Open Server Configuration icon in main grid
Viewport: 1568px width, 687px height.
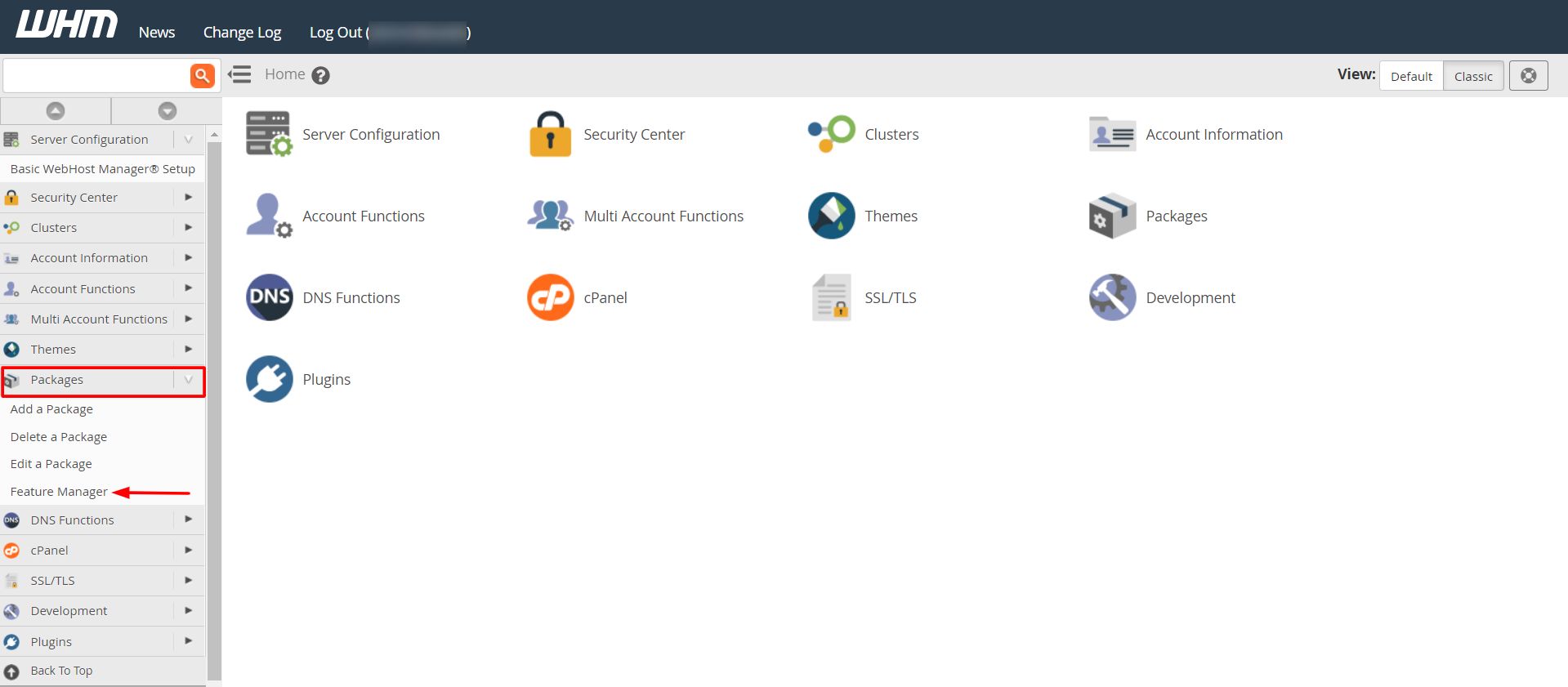point(269,134)
